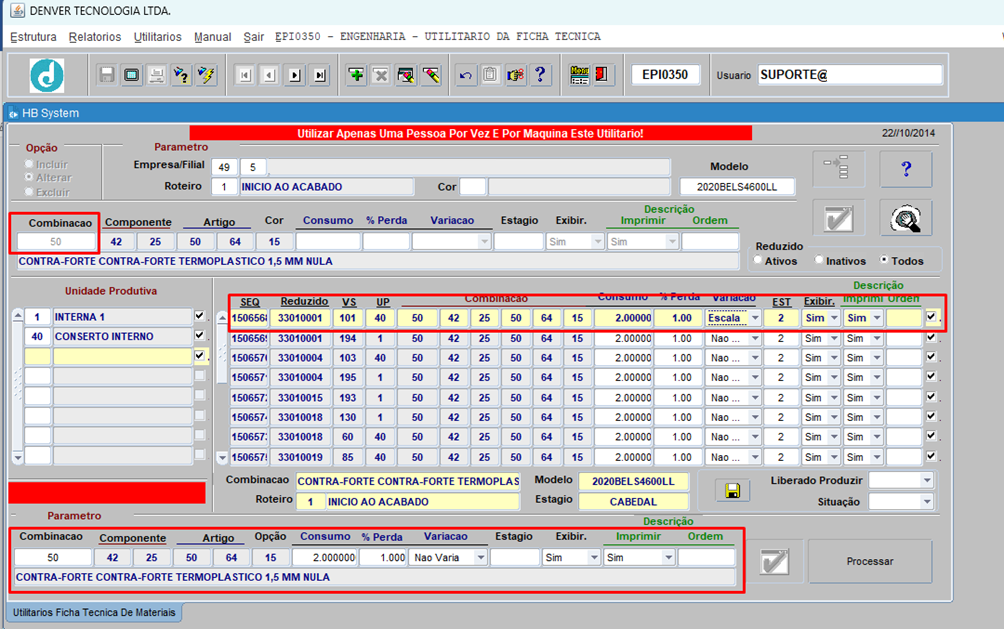Insert a new record with green plus

[356, 75]
